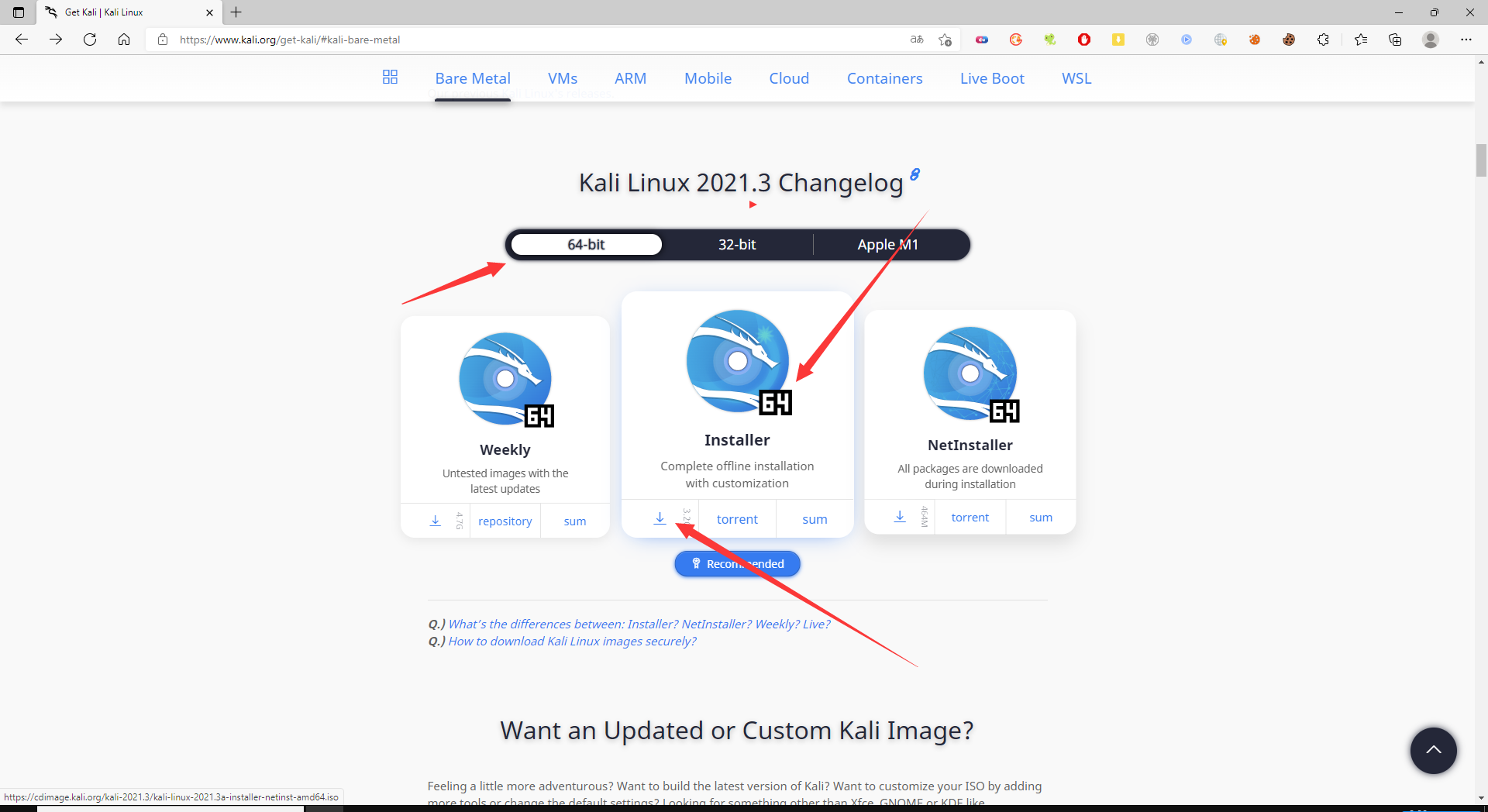Viewport: 1488px width, 812px height.
Task: Open the Bare Metal tab
Action: point(473,78)
